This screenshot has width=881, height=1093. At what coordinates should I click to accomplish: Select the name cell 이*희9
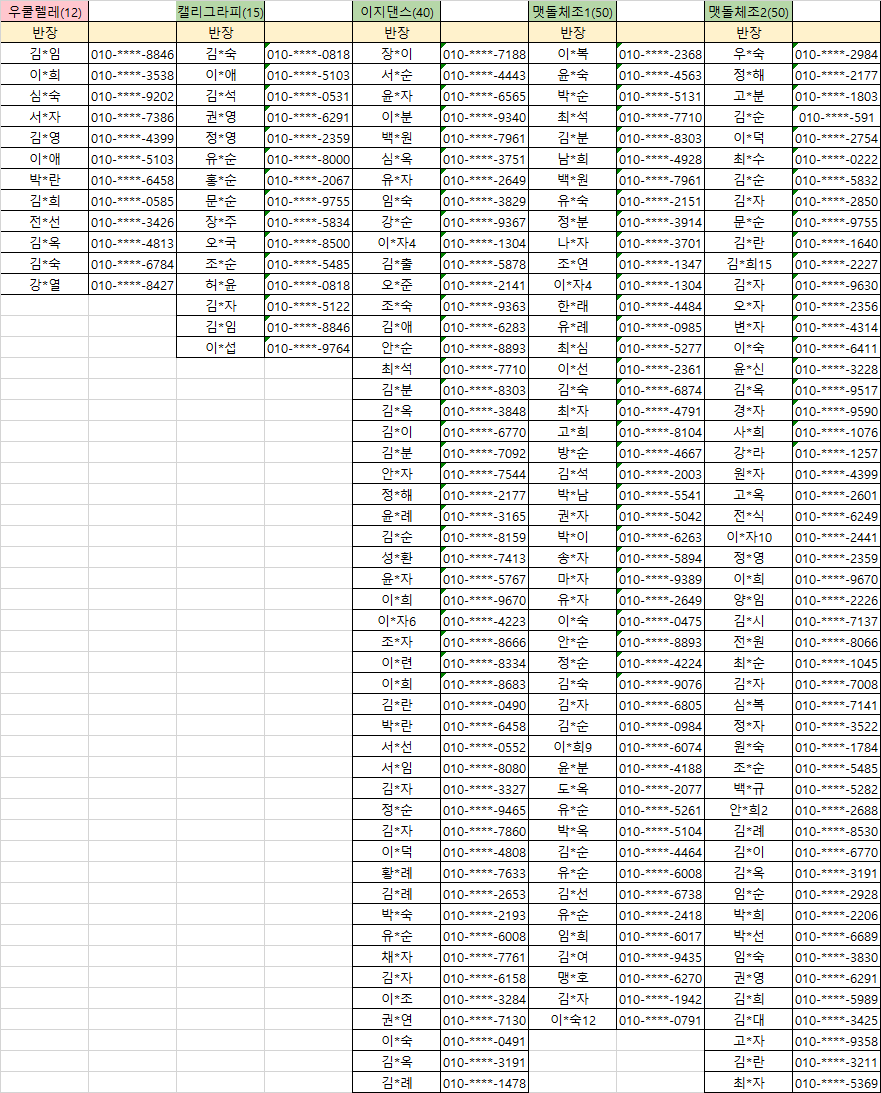[572, 747]
